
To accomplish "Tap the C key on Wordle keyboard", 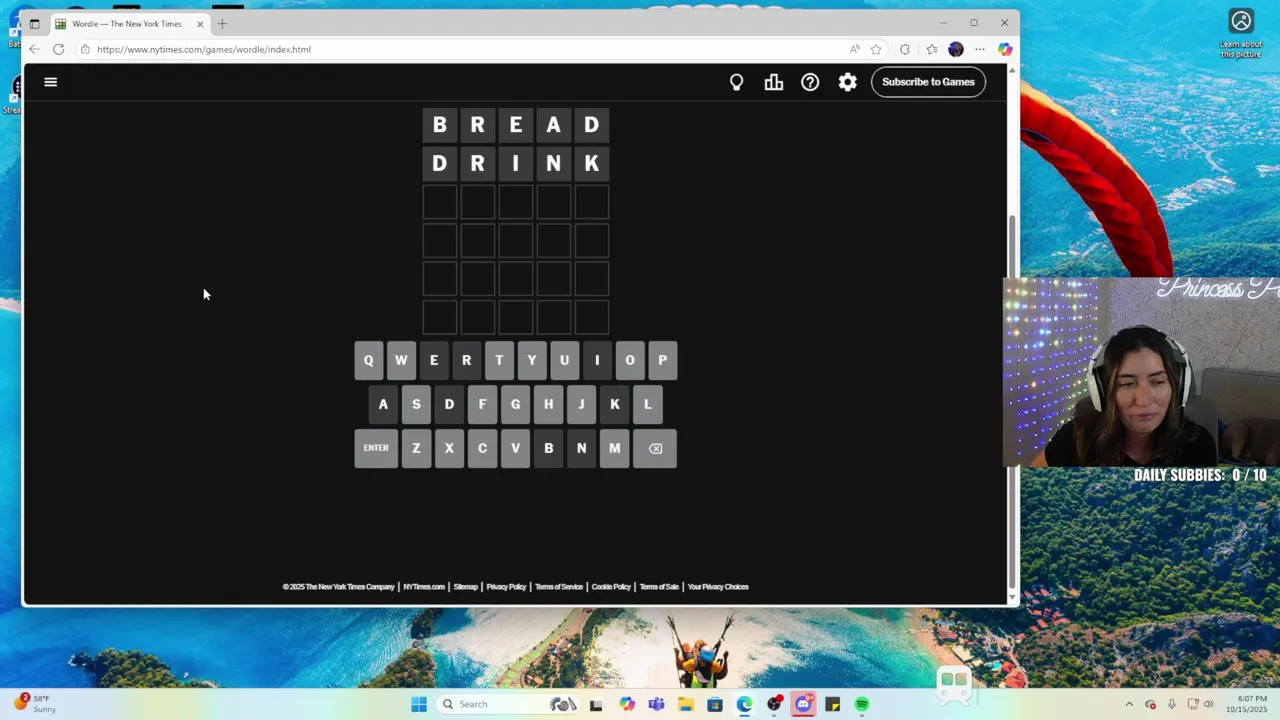I will (482, 448).
